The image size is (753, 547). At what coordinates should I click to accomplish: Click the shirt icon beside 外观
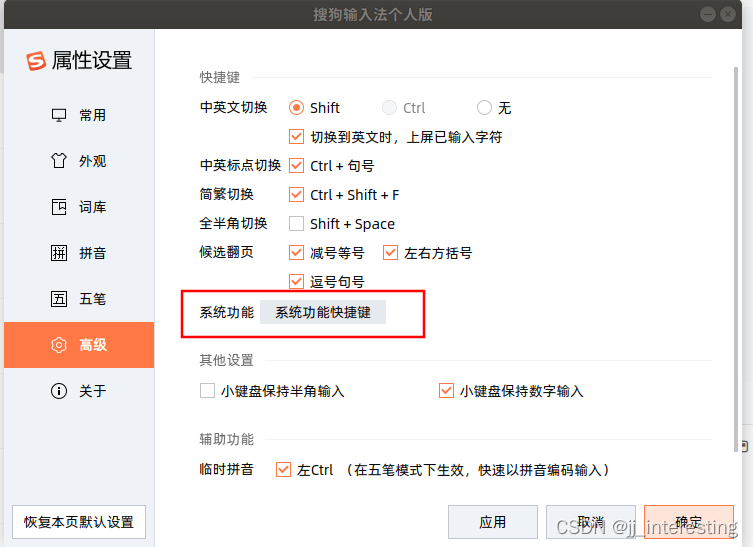(59, 161)
